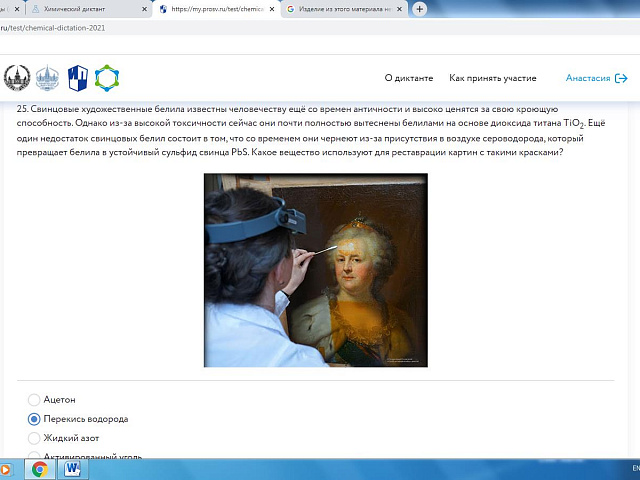Switch to the Google 'Изделие из этого материала' tab
Viewport: 640px width, 480px height.
[x=344, y=9]
